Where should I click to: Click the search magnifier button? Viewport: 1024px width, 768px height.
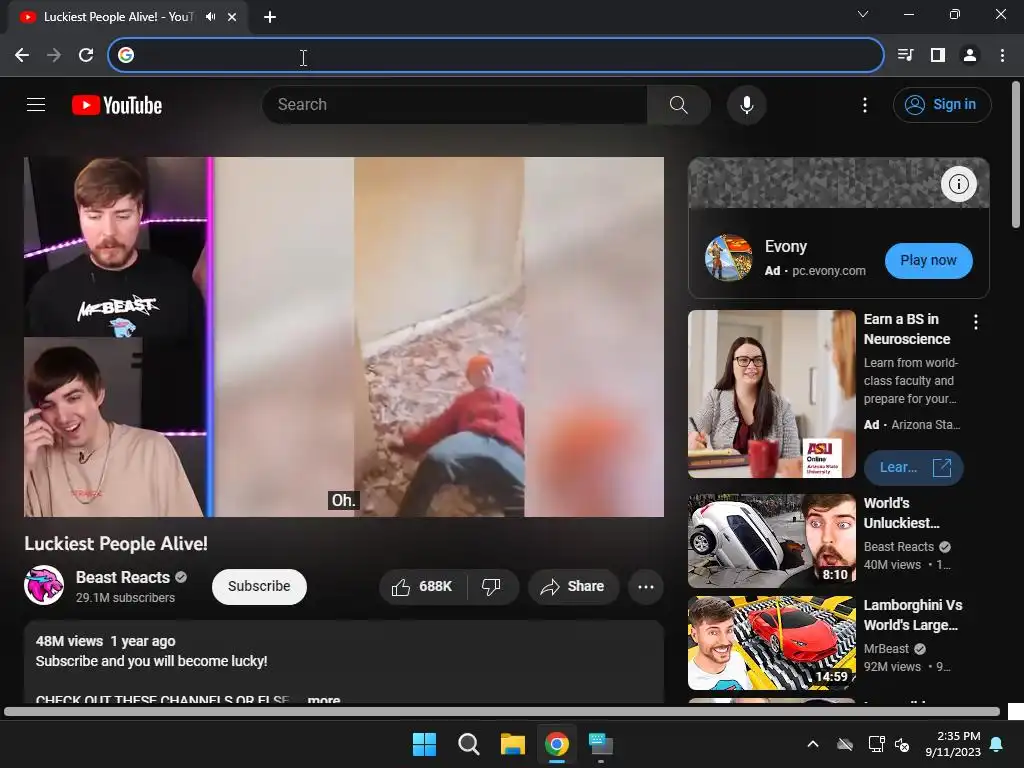679,104
